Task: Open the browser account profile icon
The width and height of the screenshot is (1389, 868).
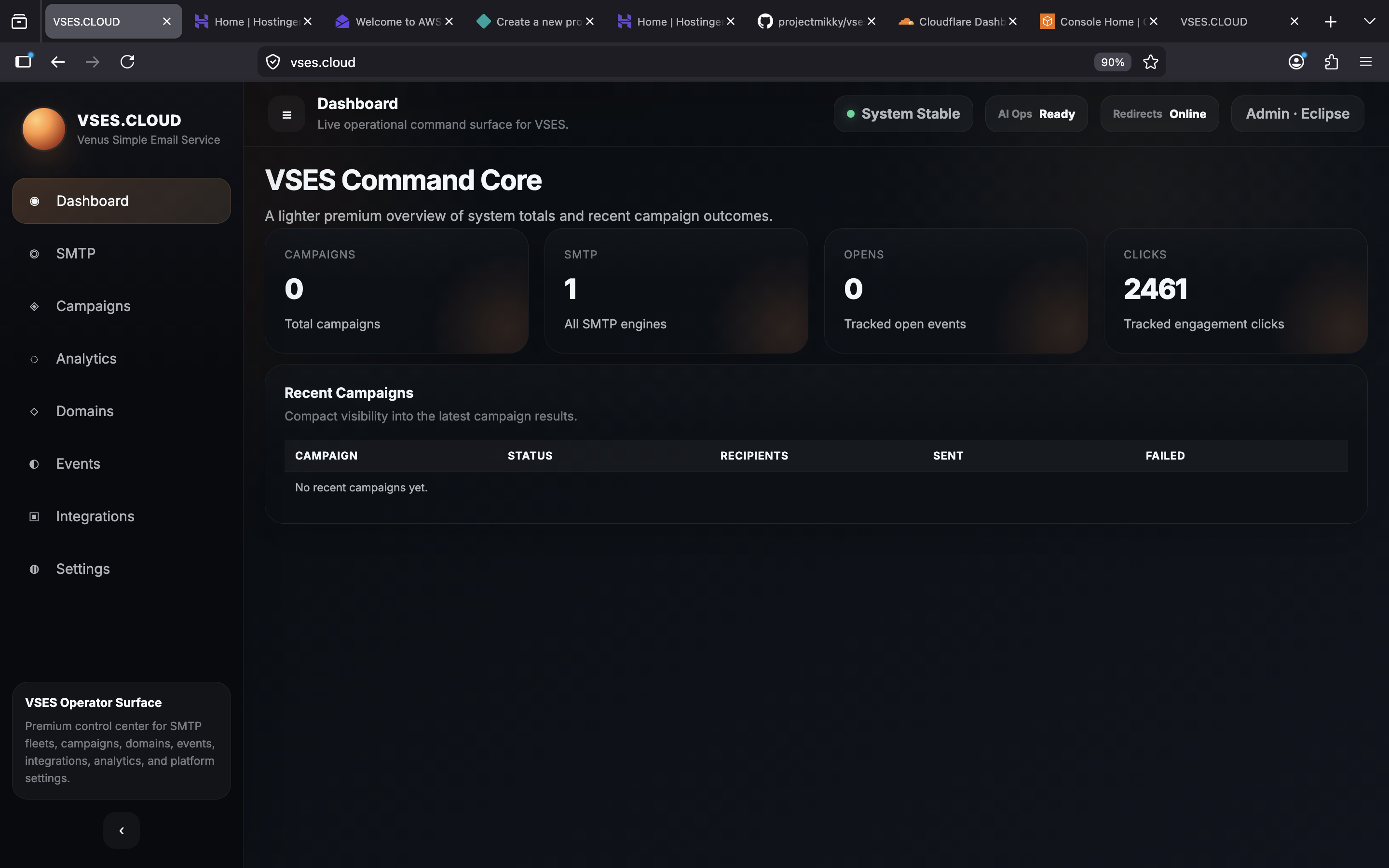Action: point(1296,62)
